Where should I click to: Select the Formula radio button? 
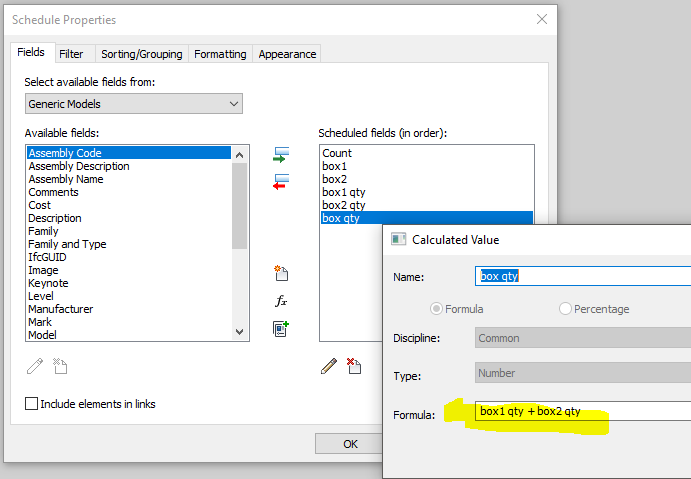click(436, 309)
